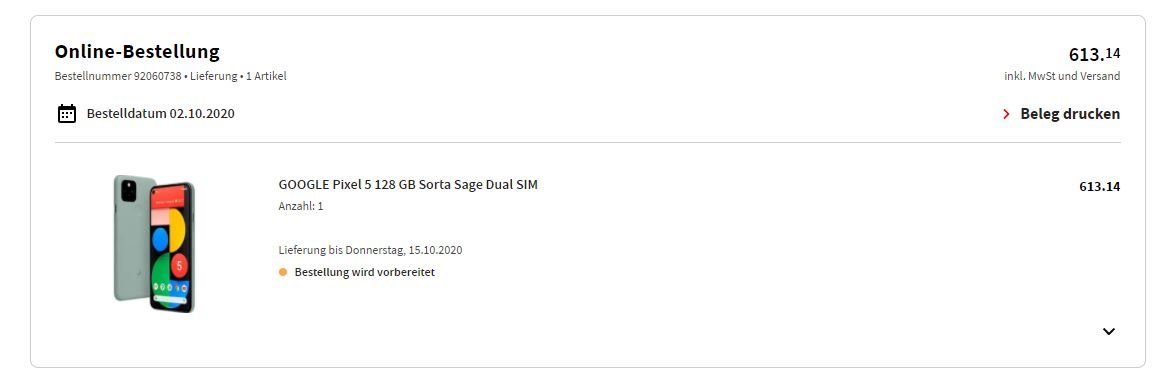Click the 1 Artikel text under heading

266,76
